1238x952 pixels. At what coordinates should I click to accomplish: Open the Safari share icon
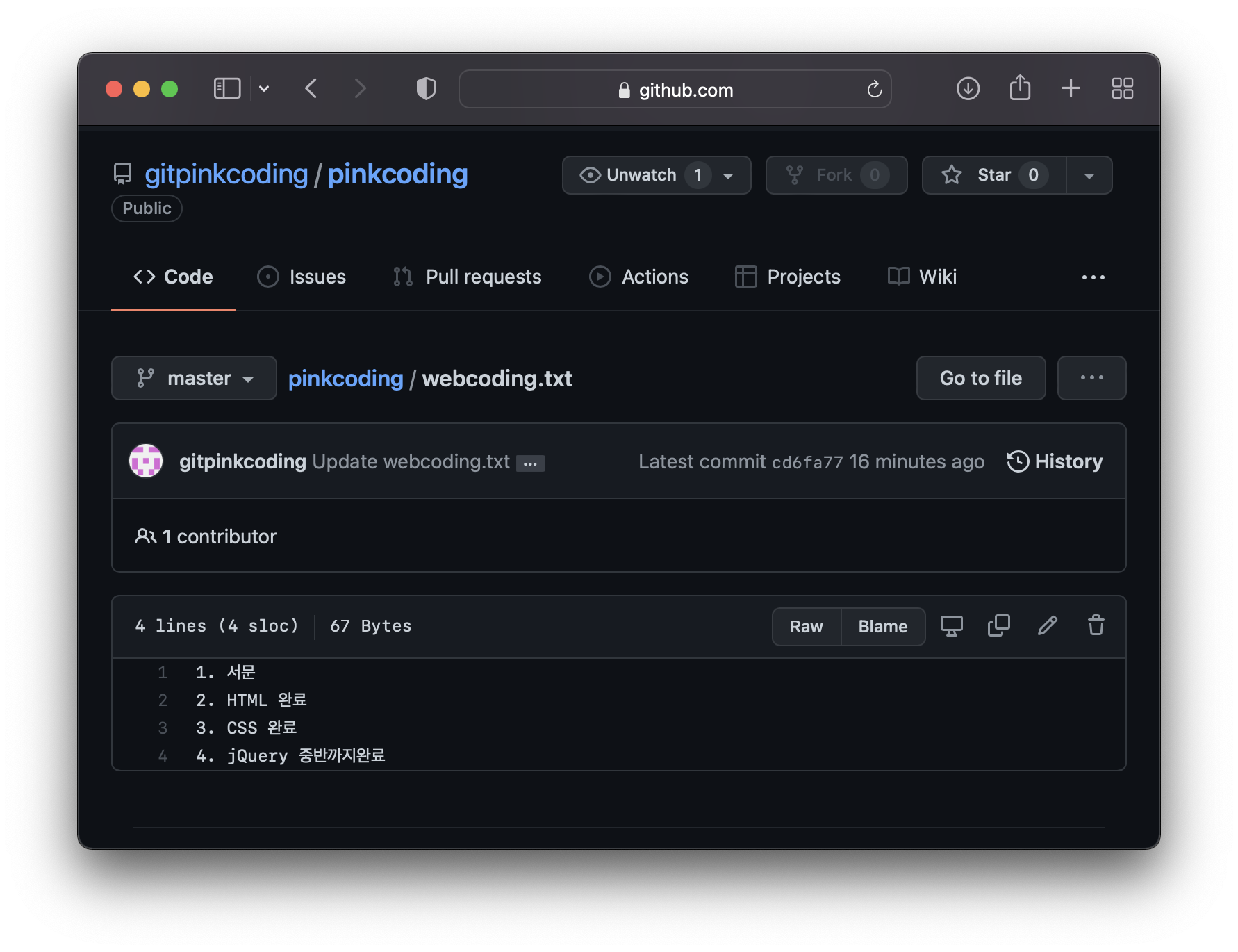(1020, 88)
